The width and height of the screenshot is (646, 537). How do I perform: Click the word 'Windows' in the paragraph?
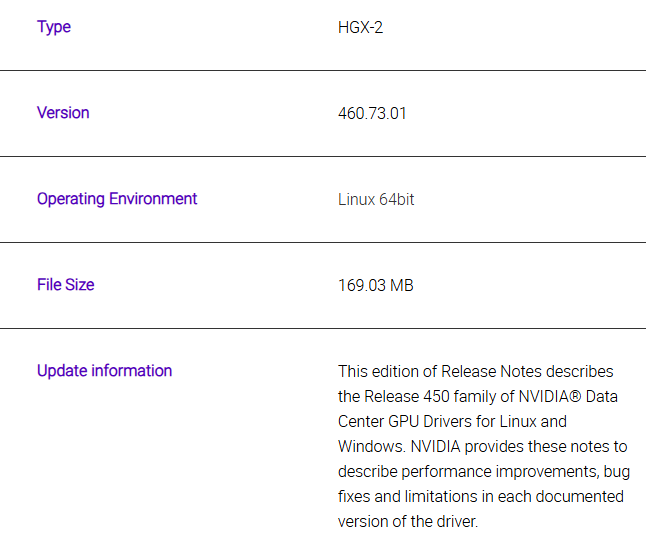pyautogui.click(x=370, y=446)
